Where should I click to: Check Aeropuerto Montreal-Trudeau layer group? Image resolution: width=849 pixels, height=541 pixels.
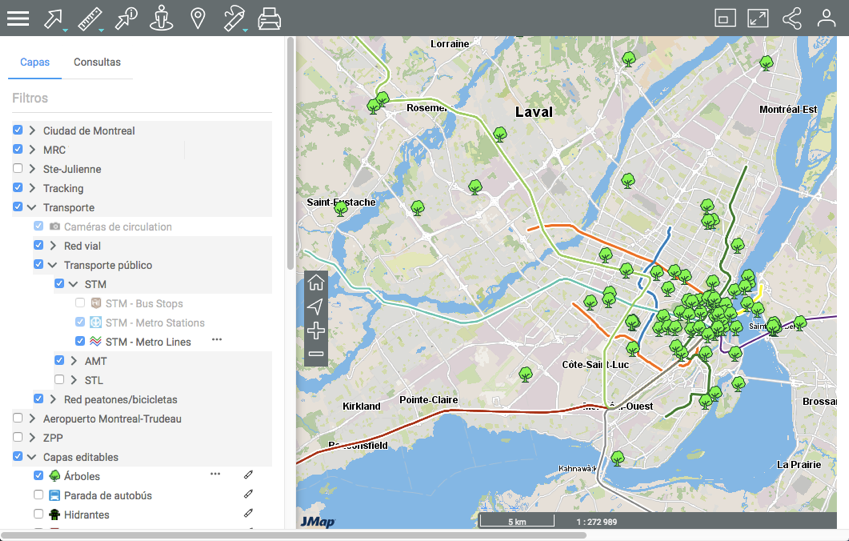coord(18,418)
